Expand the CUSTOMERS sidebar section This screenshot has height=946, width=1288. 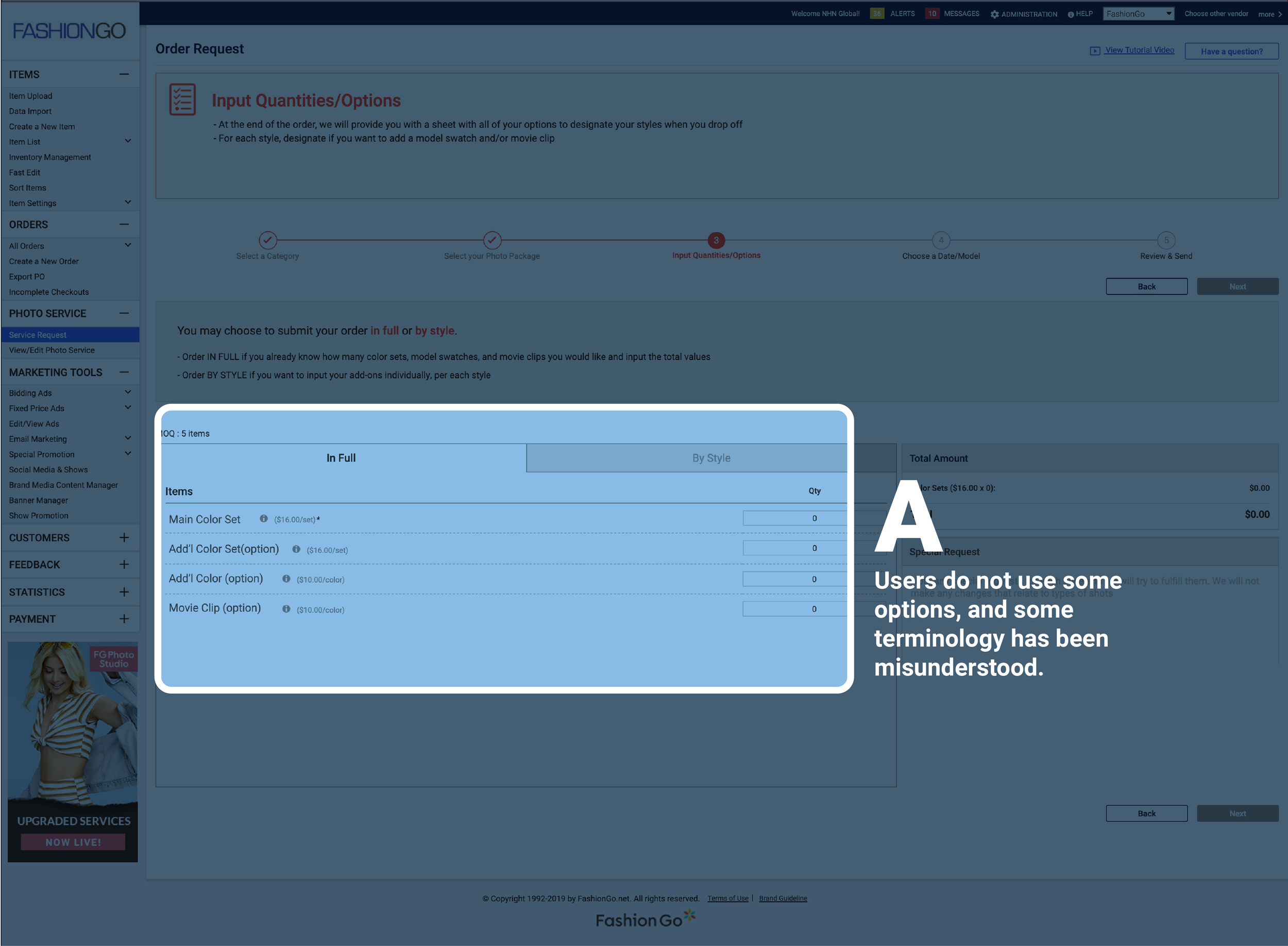pyautogui.click(x=124, y=538)
